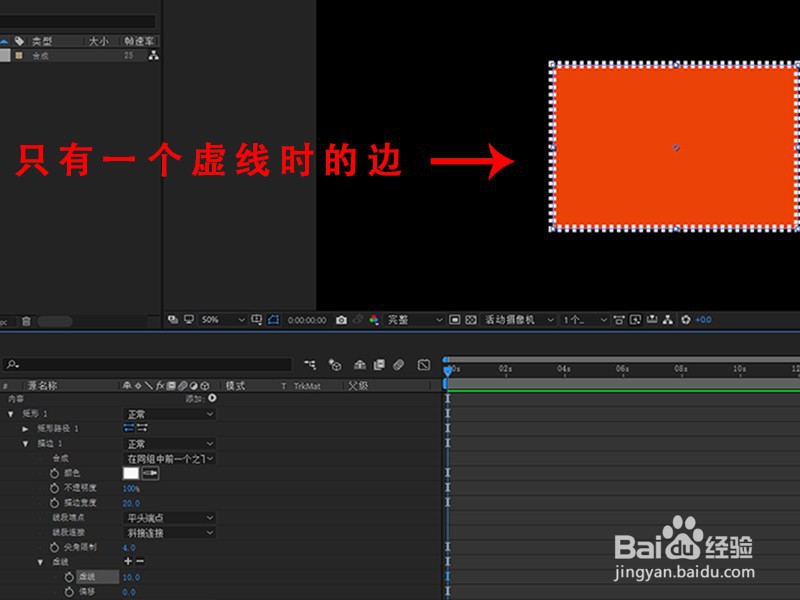Viewport: 800px width, 600px height.
Task: Toggle the motion blur enable icon
Action: coord(399,364)
